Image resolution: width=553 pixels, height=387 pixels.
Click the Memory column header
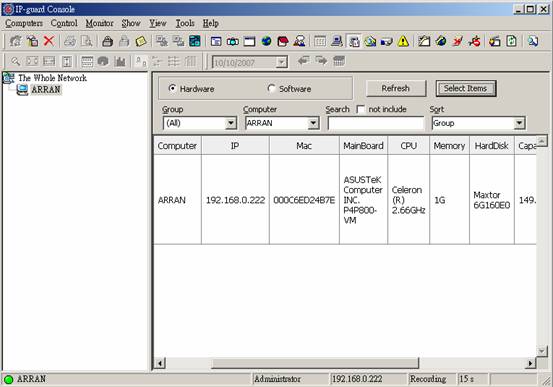tap(449, 146)
